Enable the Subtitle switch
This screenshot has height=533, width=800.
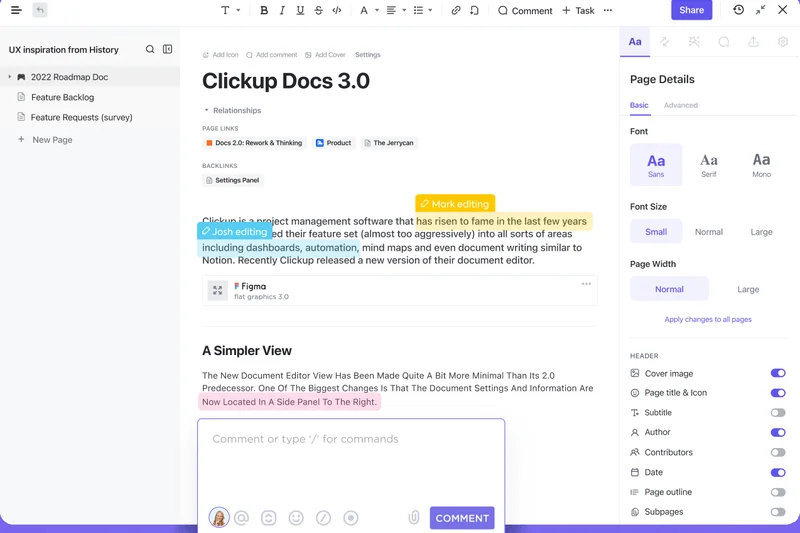[x=778, y=413]
